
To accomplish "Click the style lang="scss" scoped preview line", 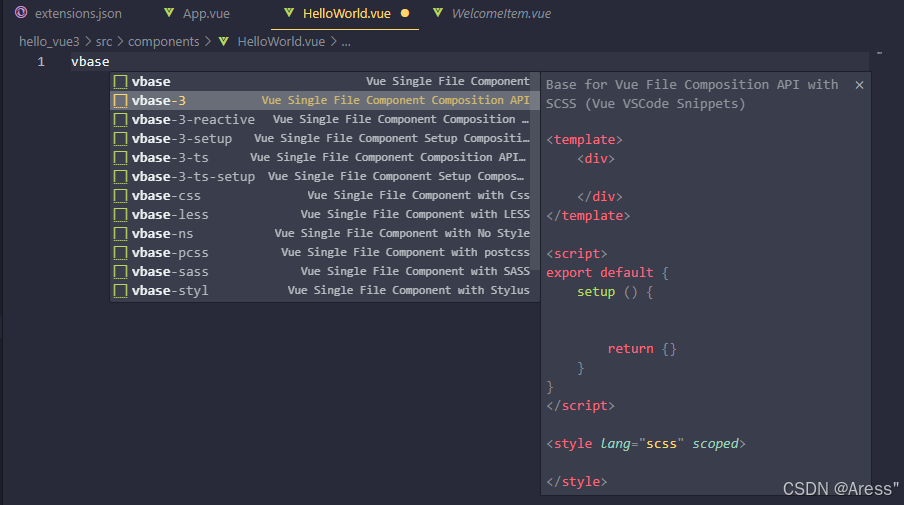I will 646,444.
